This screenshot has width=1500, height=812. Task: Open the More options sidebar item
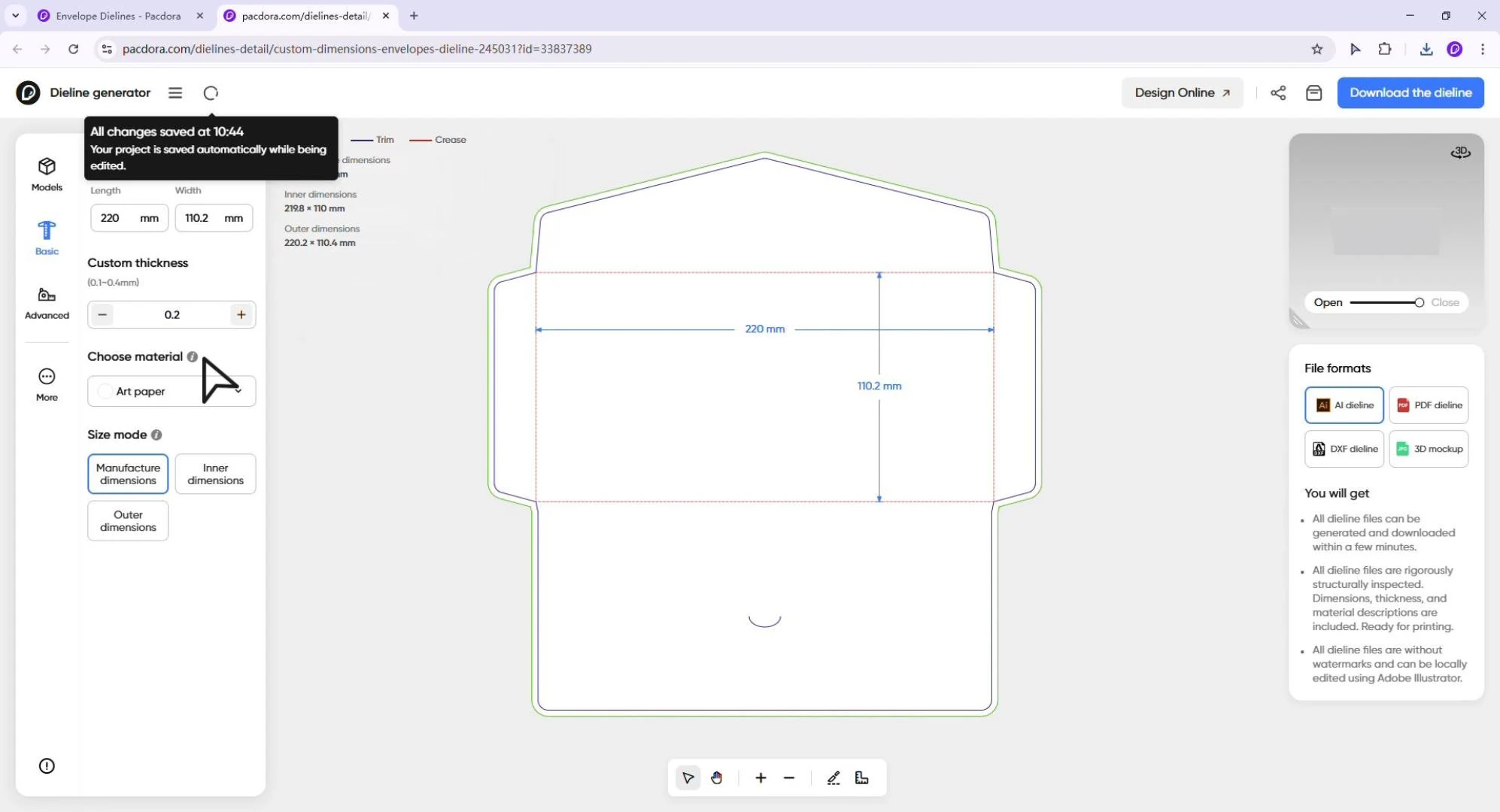click(47, 385)
